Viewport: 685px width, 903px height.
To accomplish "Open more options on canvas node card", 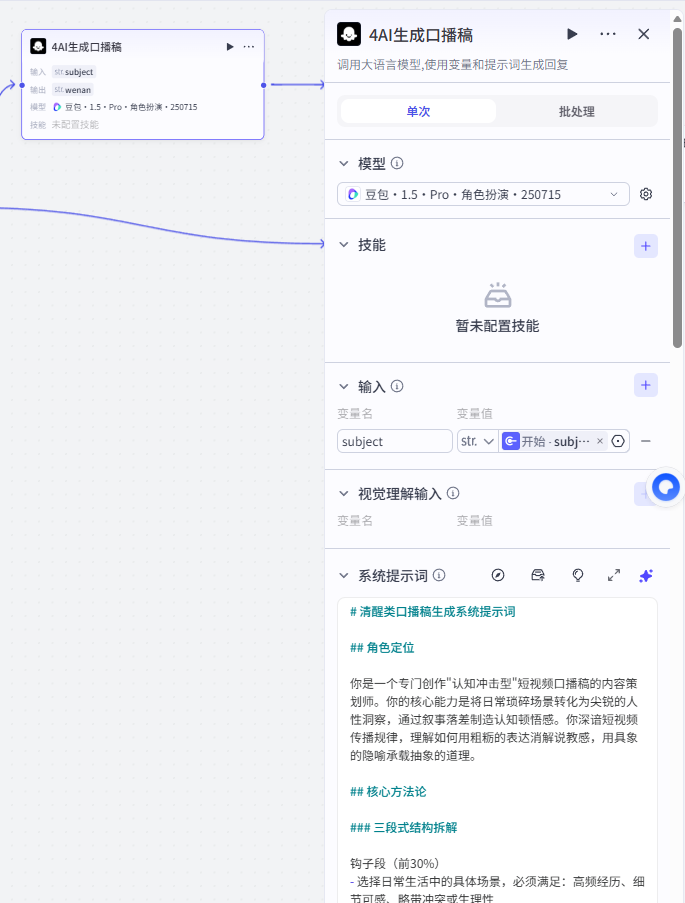I will click(249, 47).
